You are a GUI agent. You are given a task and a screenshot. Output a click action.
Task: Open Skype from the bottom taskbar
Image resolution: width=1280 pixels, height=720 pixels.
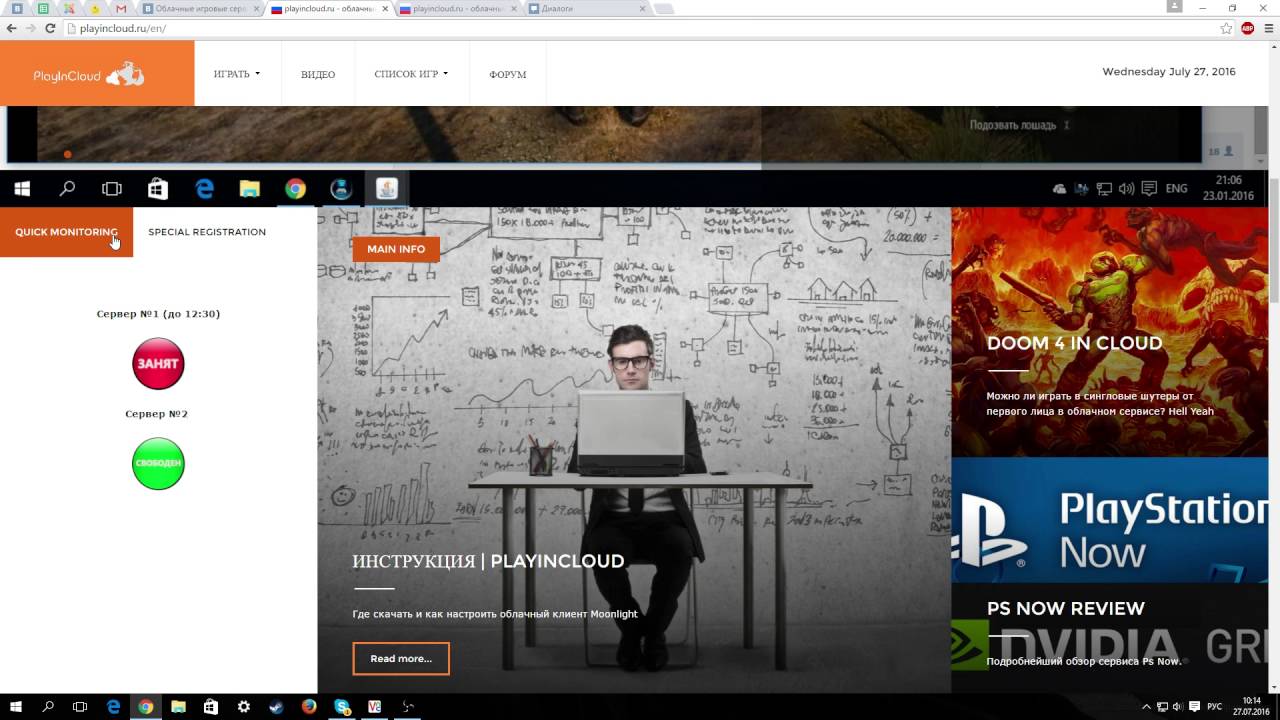pos(342,706)
